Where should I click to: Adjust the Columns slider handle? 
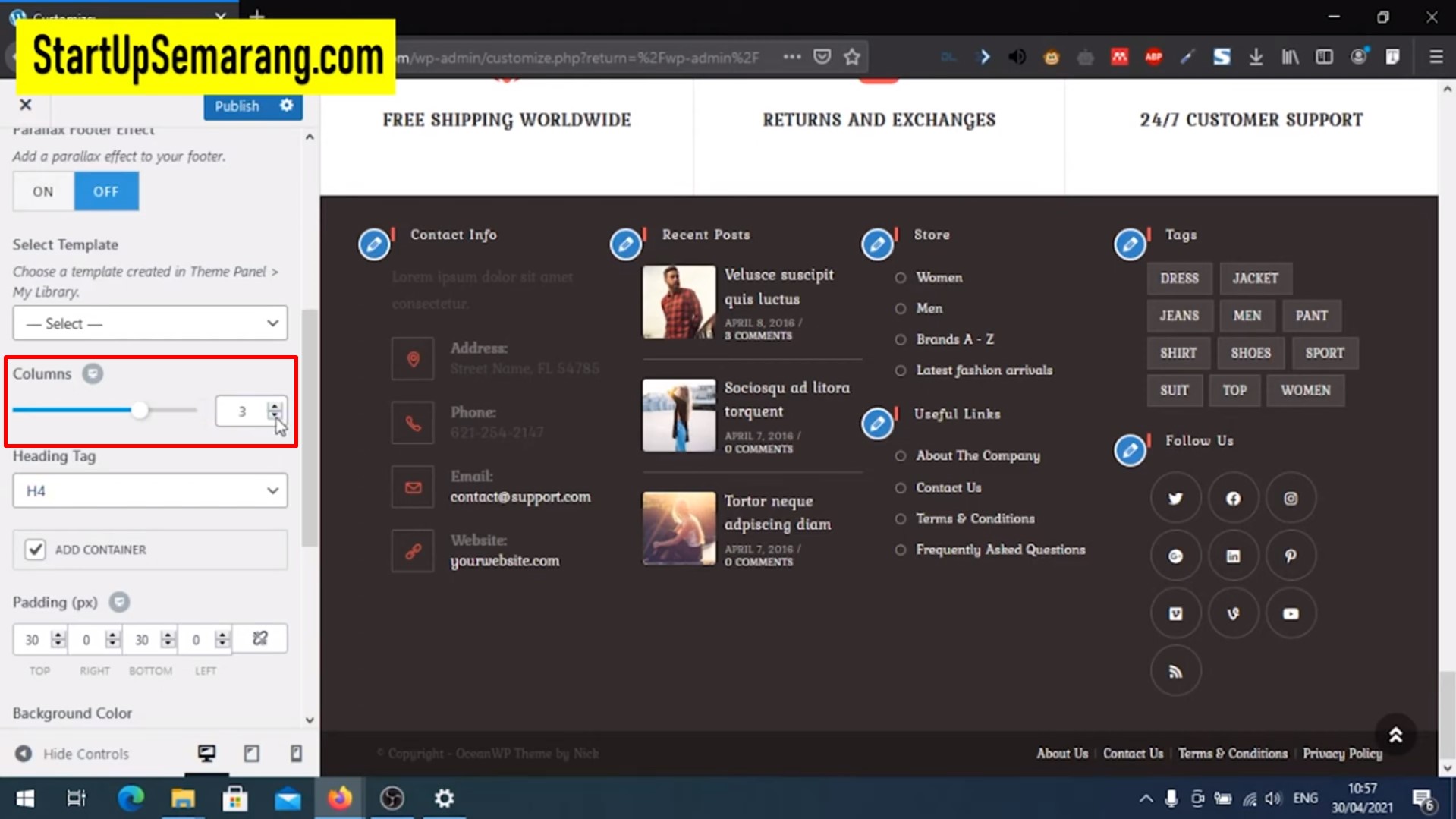[140, 411]
